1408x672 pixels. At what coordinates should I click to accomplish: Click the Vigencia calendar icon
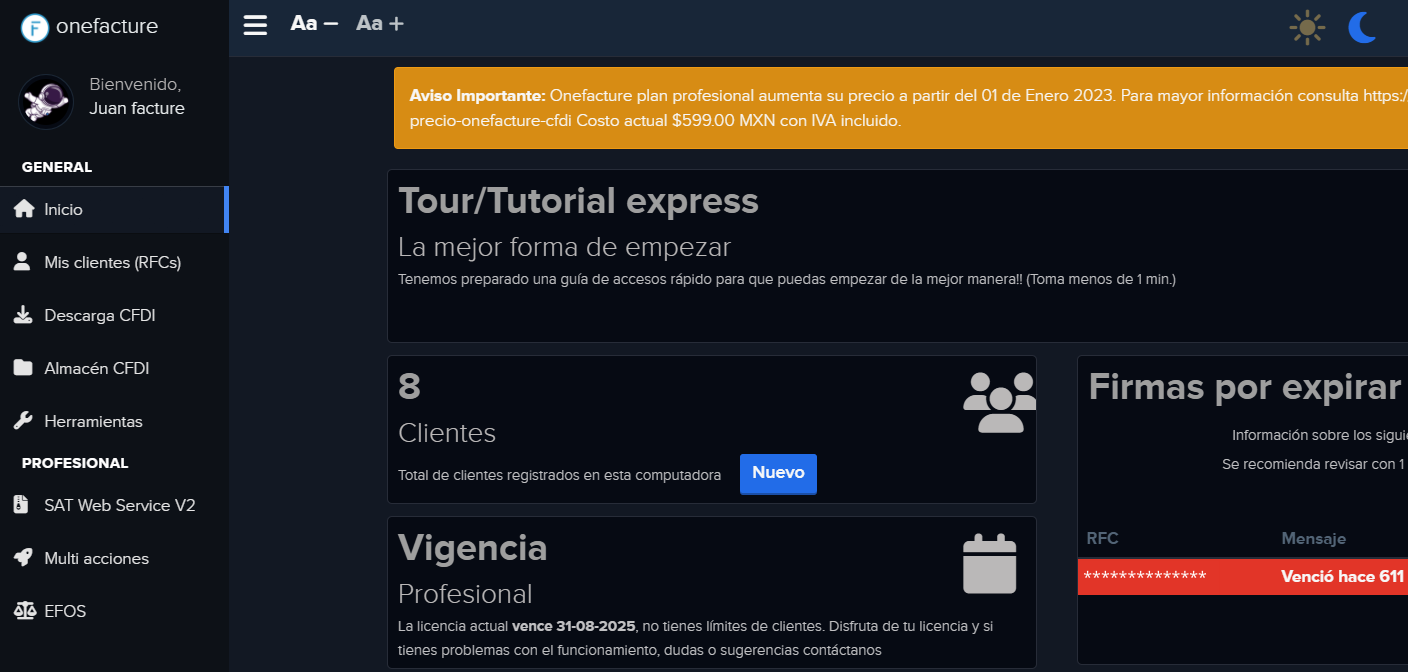tap(989, 564)
